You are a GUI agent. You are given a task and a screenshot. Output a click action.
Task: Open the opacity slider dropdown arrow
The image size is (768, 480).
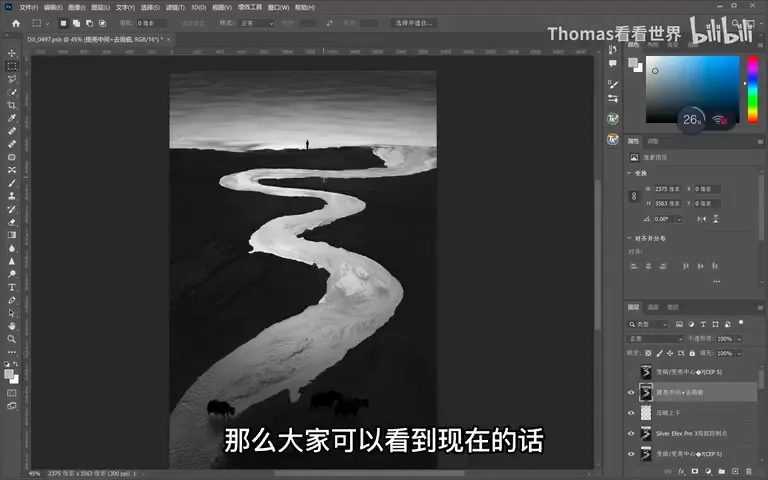pyautogui.click(x=739, y=339)
